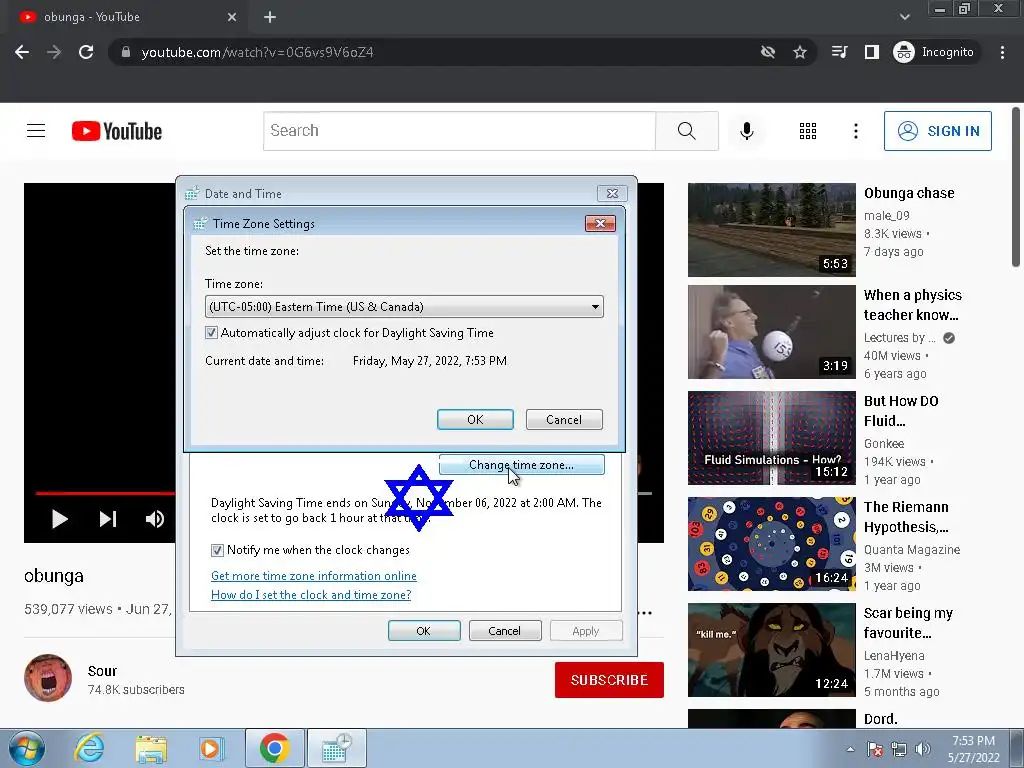Toggle Notify me when the clock changes

coord(217,550)
